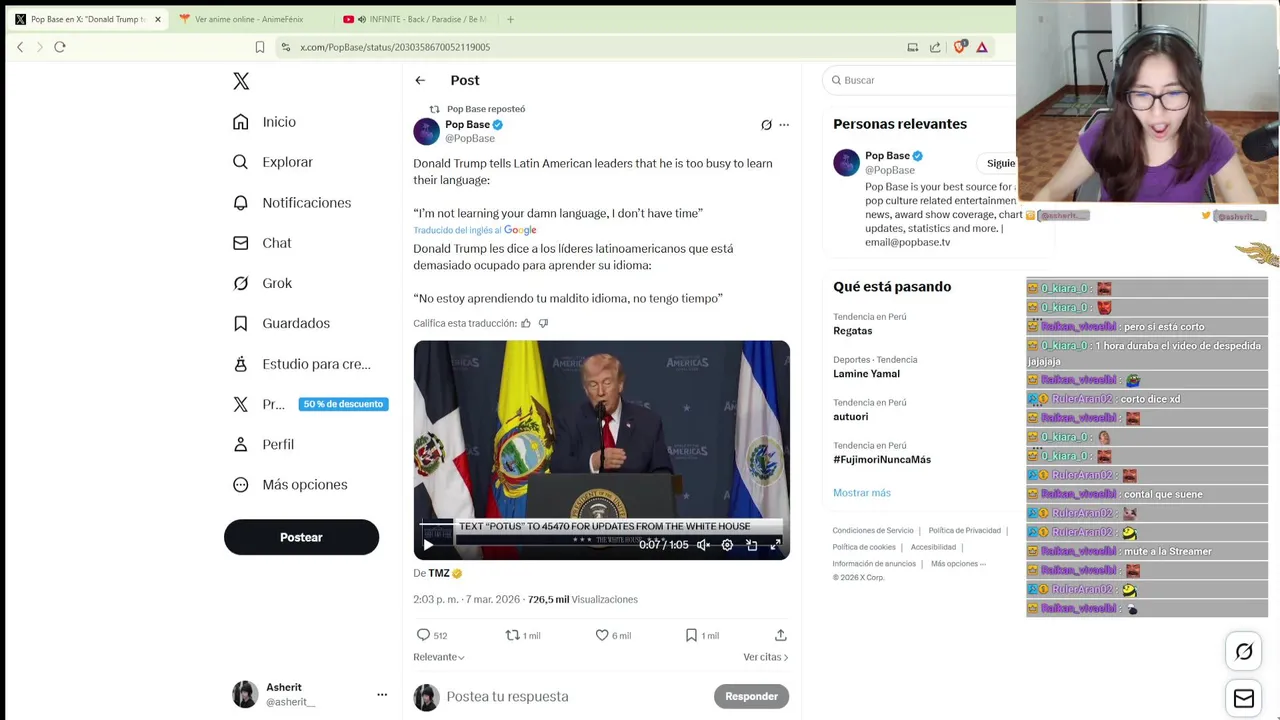Screen dimensions: 1280x720
Task: Open account menu dots beside Asherit
Action: click(381, 694)
